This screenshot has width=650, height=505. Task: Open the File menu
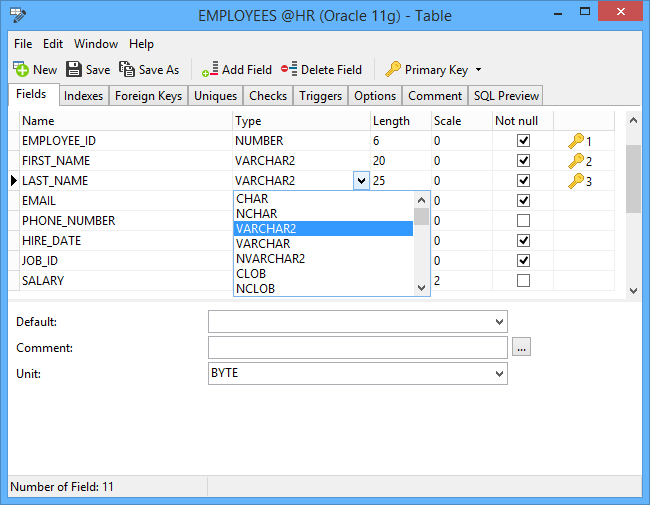click(x=23, y=44)
